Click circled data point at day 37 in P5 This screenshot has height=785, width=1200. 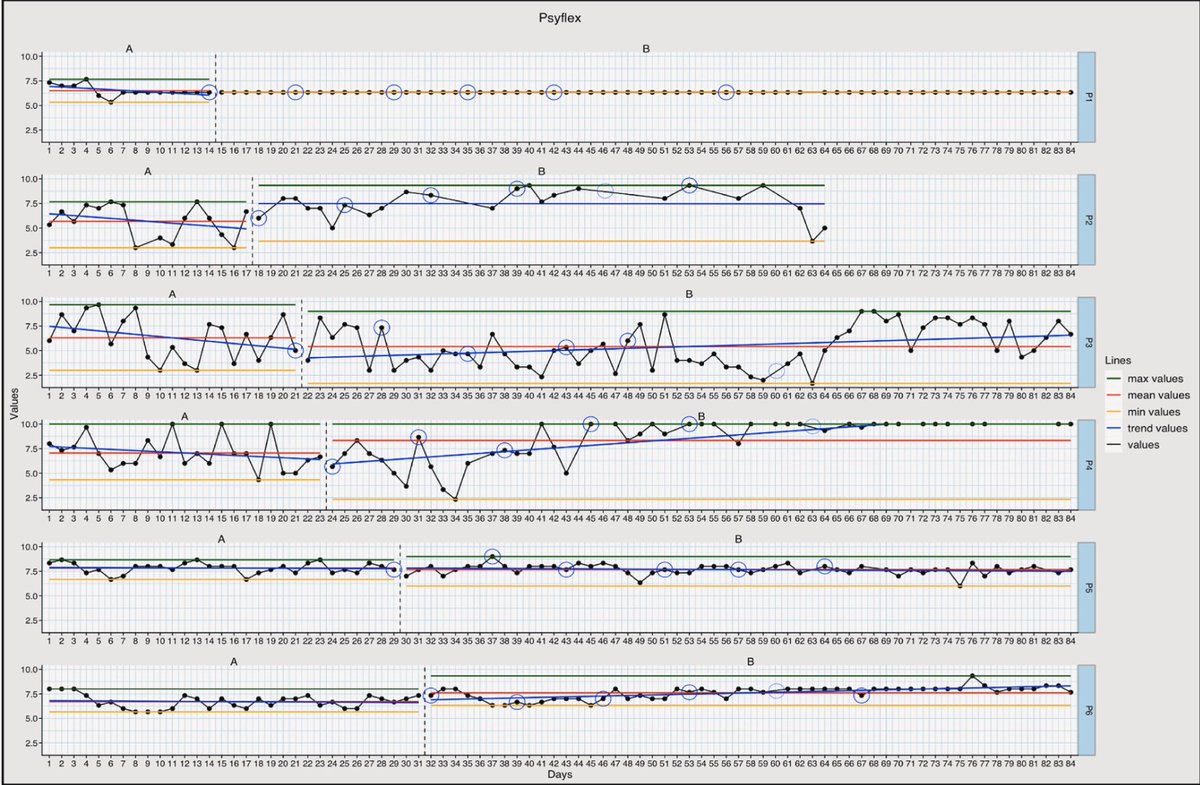click(492, 556)
